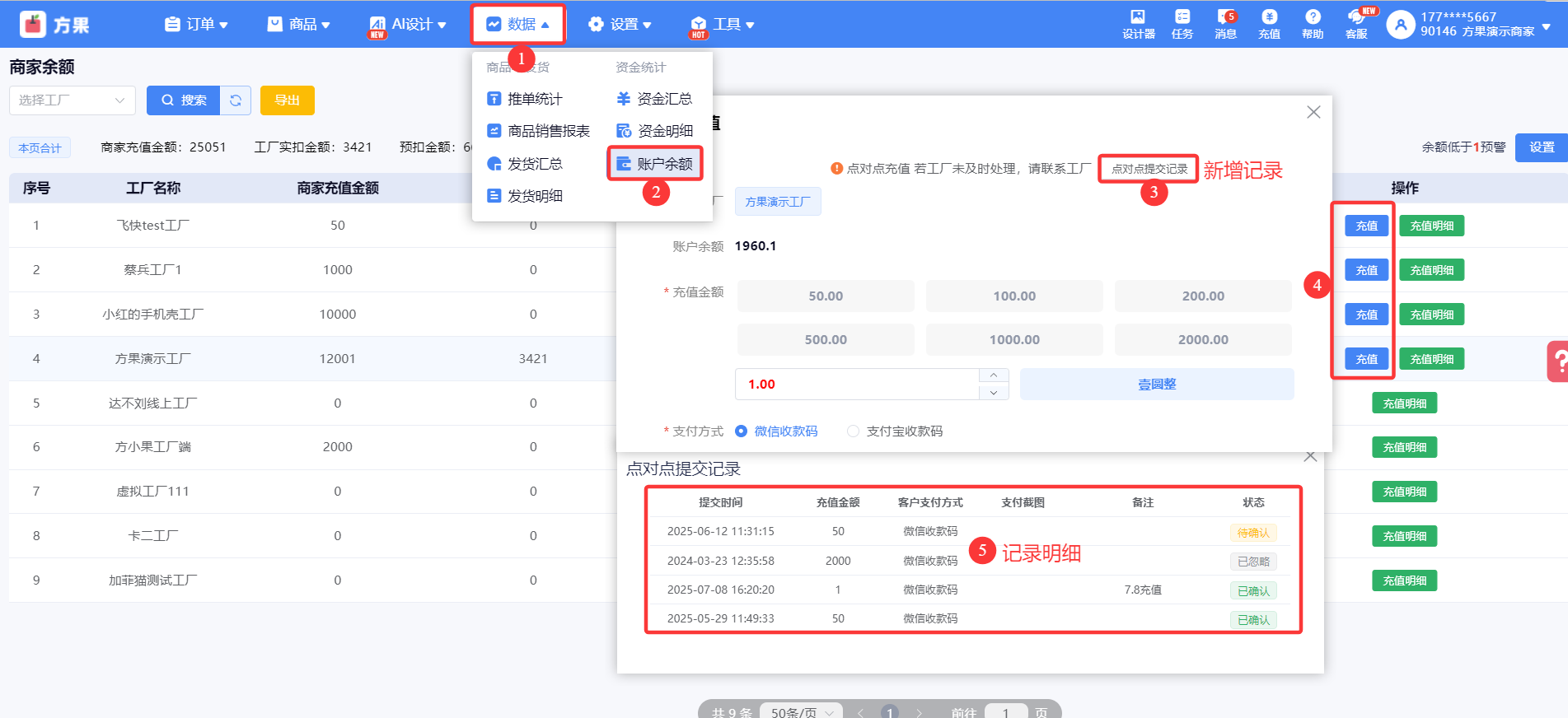Open the 任务 tasks icon
The image size is (1568, 718).
[1182, 23]
